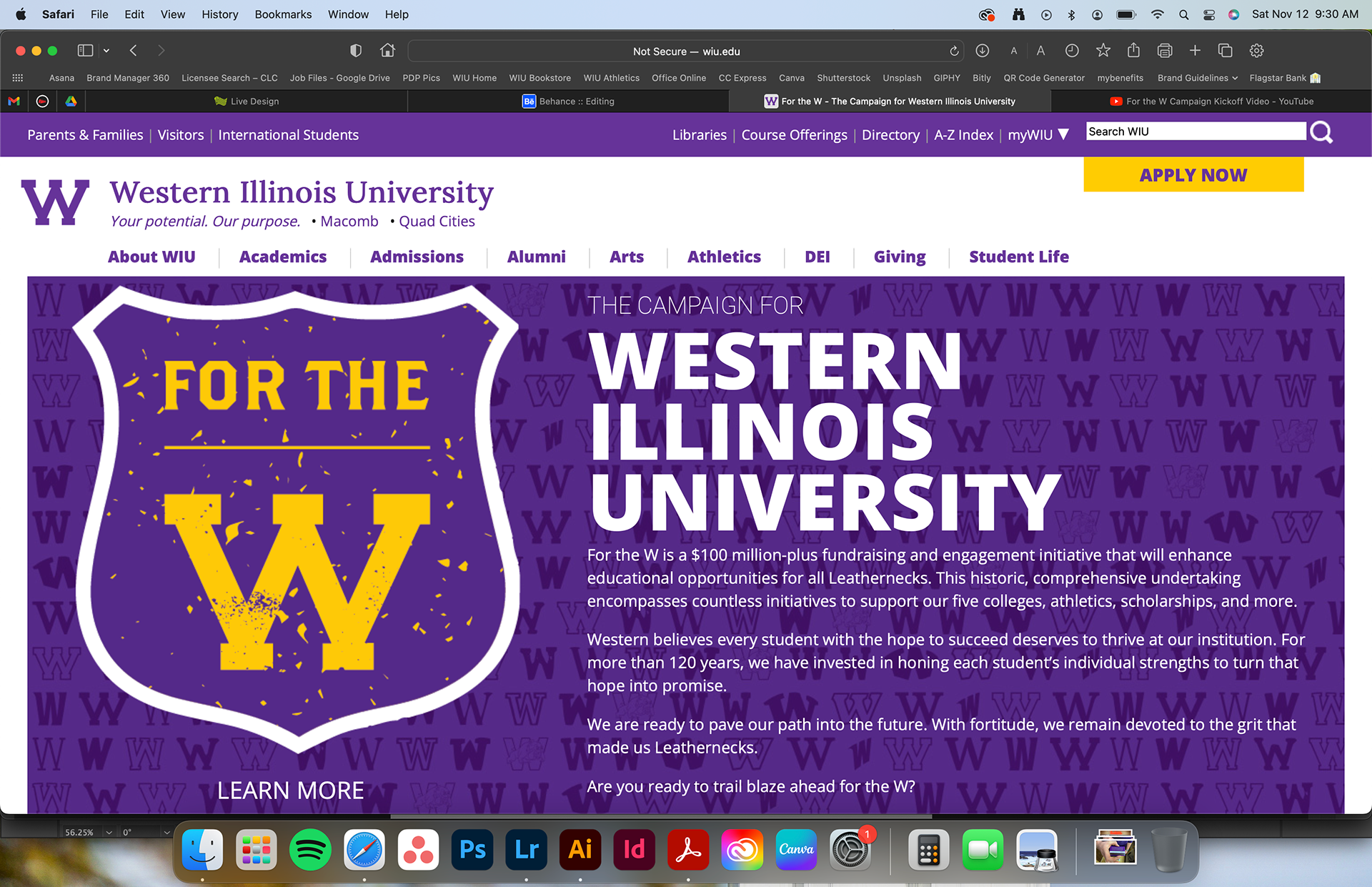Launch Photoshop from the dock
The height and width of the screenshot is (887, 1372).
(x=472, y=850)
